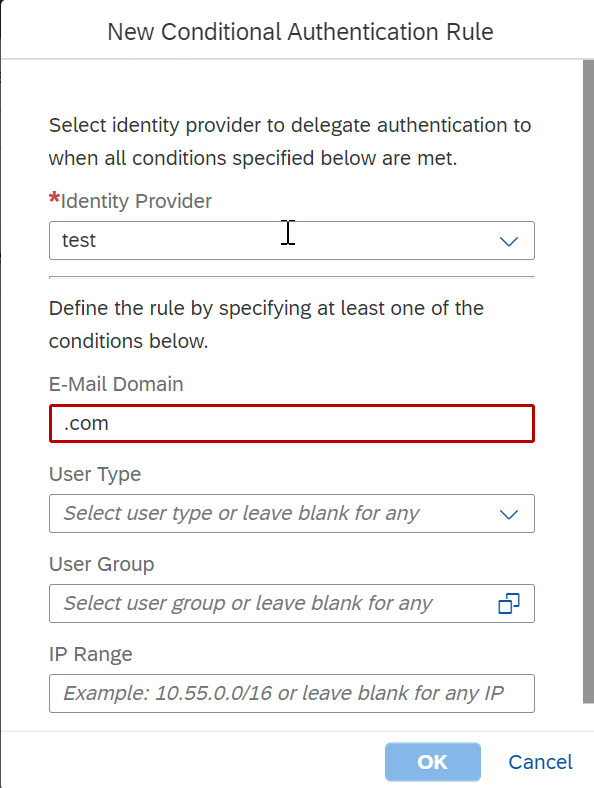Click the User Group label
This screenshot has height=788, width=594.
point(102,564)
